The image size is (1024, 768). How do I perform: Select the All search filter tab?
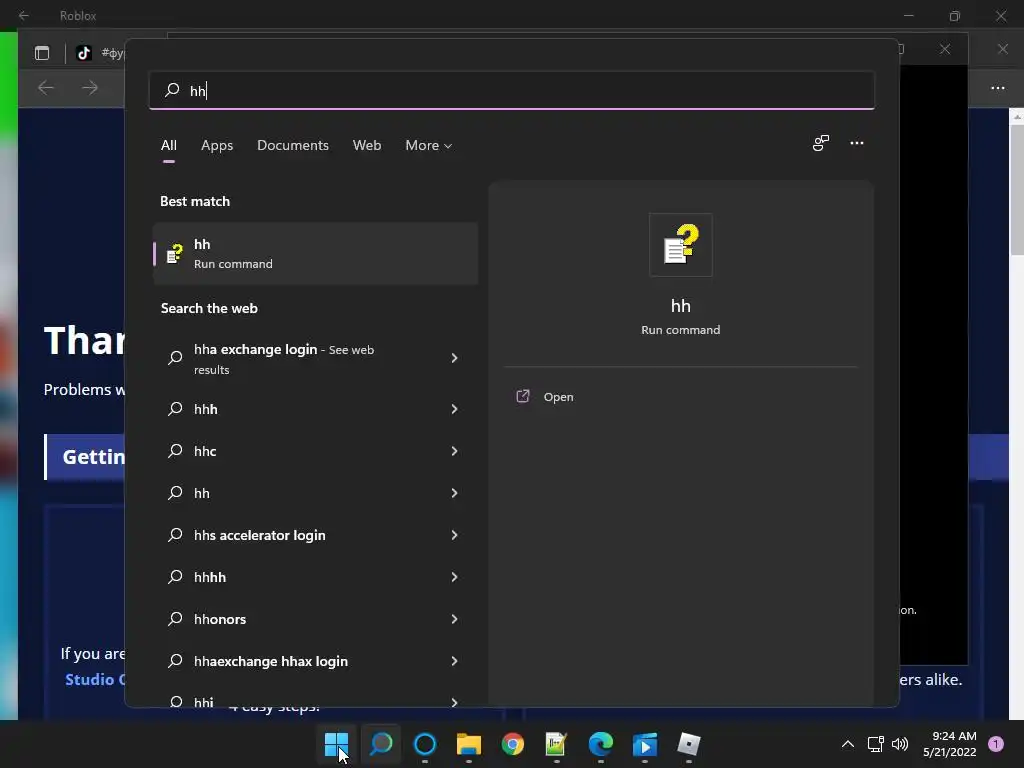tap(168, 145)
